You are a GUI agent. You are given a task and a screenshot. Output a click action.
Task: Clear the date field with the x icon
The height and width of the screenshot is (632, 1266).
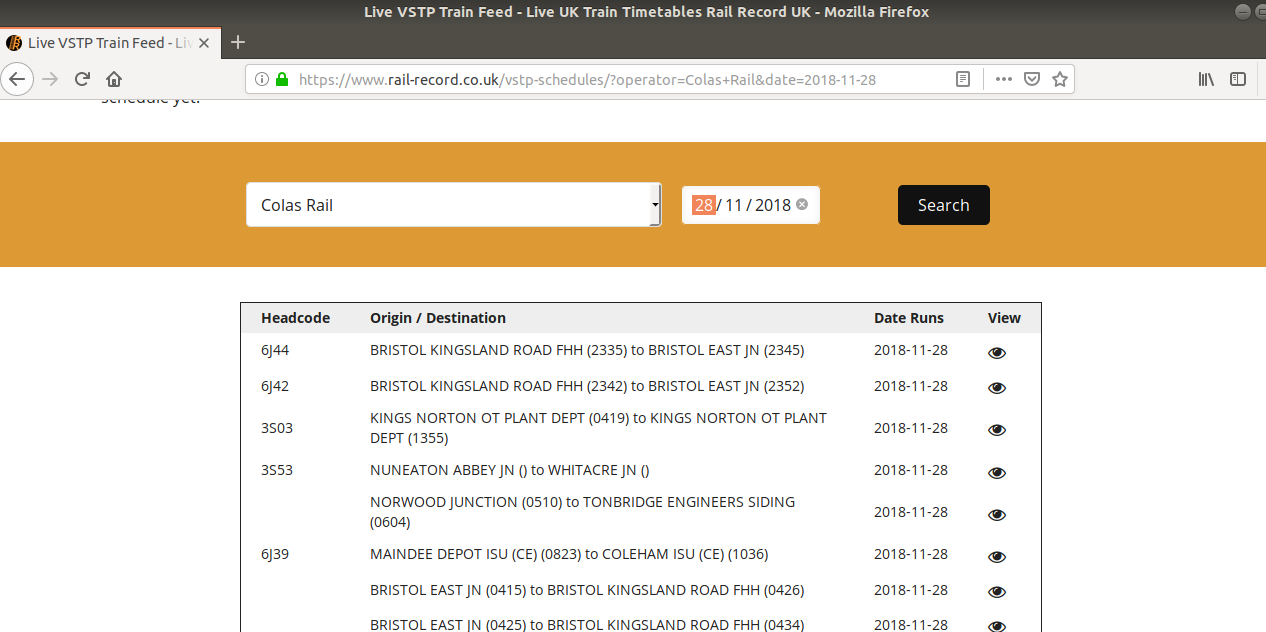point(802,205)
